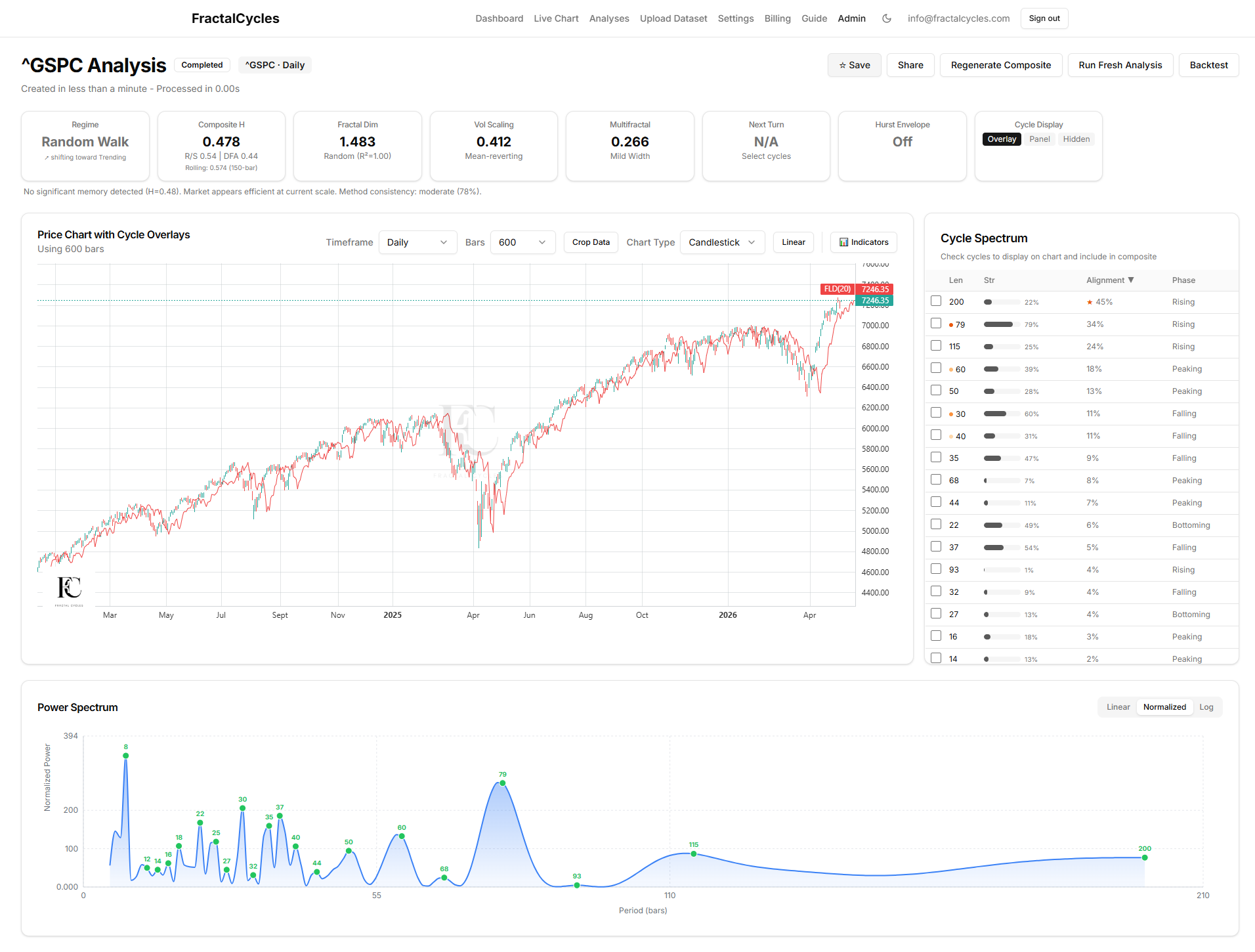1255x952 pixels.
Task: Click the 200 peak marker in Power Spectrum
Action: click(x=1145, y=857)
